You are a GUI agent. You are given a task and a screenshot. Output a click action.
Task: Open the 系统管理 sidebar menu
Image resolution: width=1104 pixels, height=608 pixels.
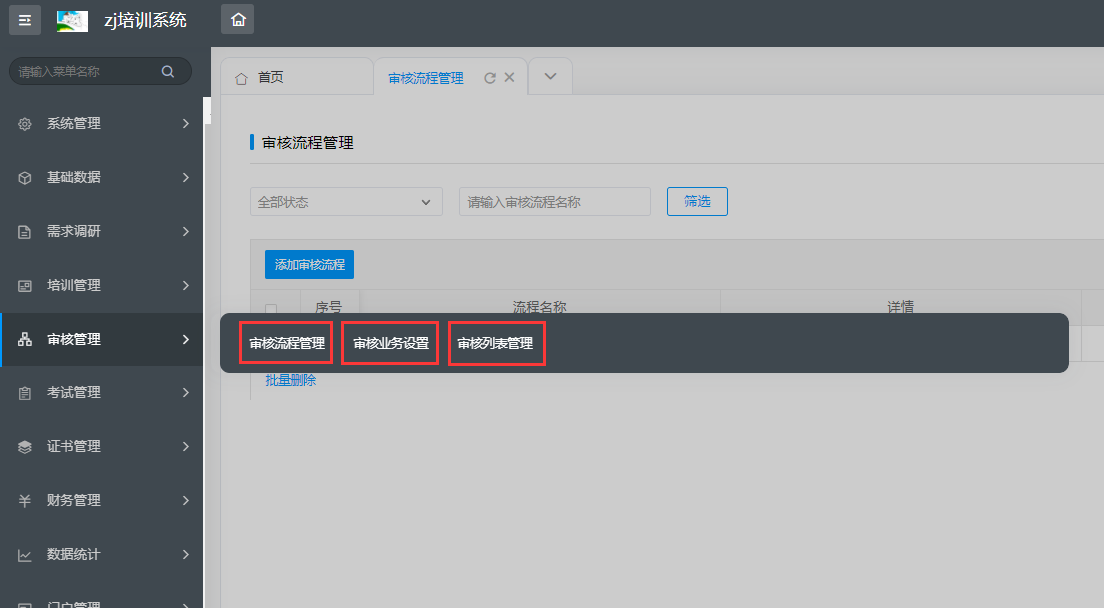click(101, 124)
